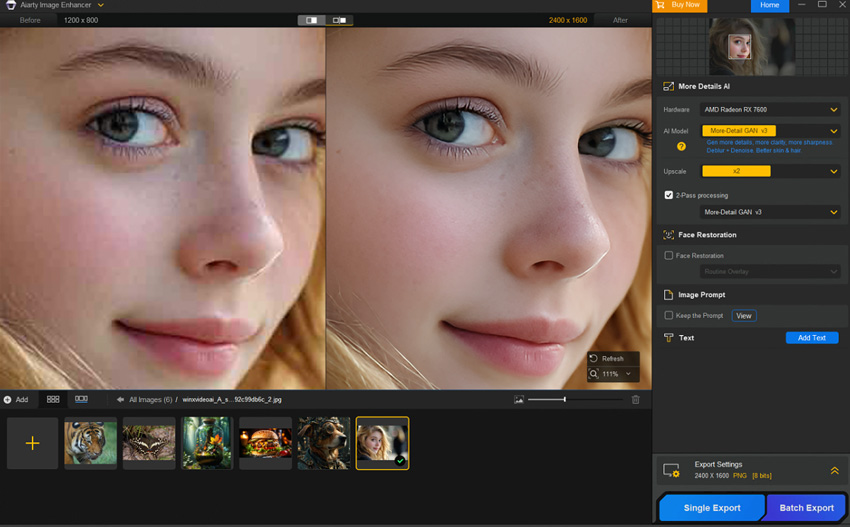Click the AI Model help question mark icon
This screenshot has height=527, width=850.
pos(681,146)
